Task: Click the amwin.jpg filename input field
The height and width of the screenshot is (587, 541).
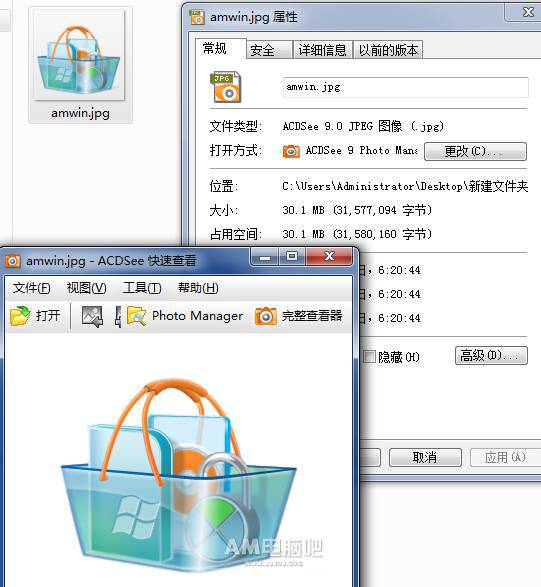Action: point(405,87)
